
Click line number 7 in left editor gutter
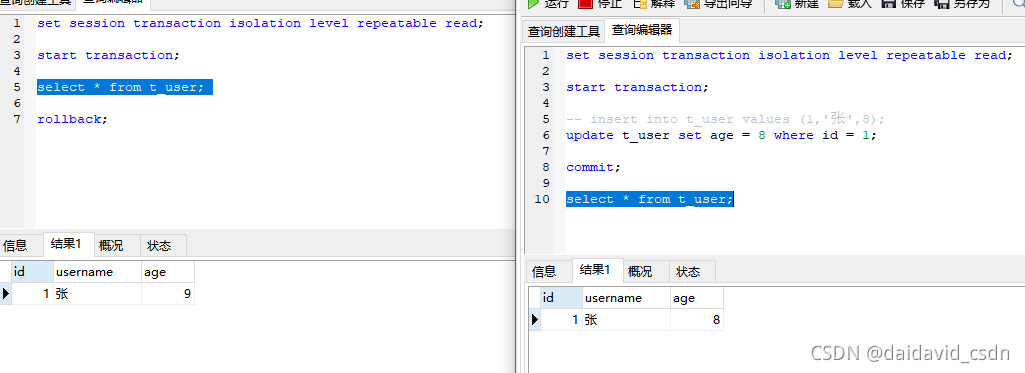(x=16, y=120)
